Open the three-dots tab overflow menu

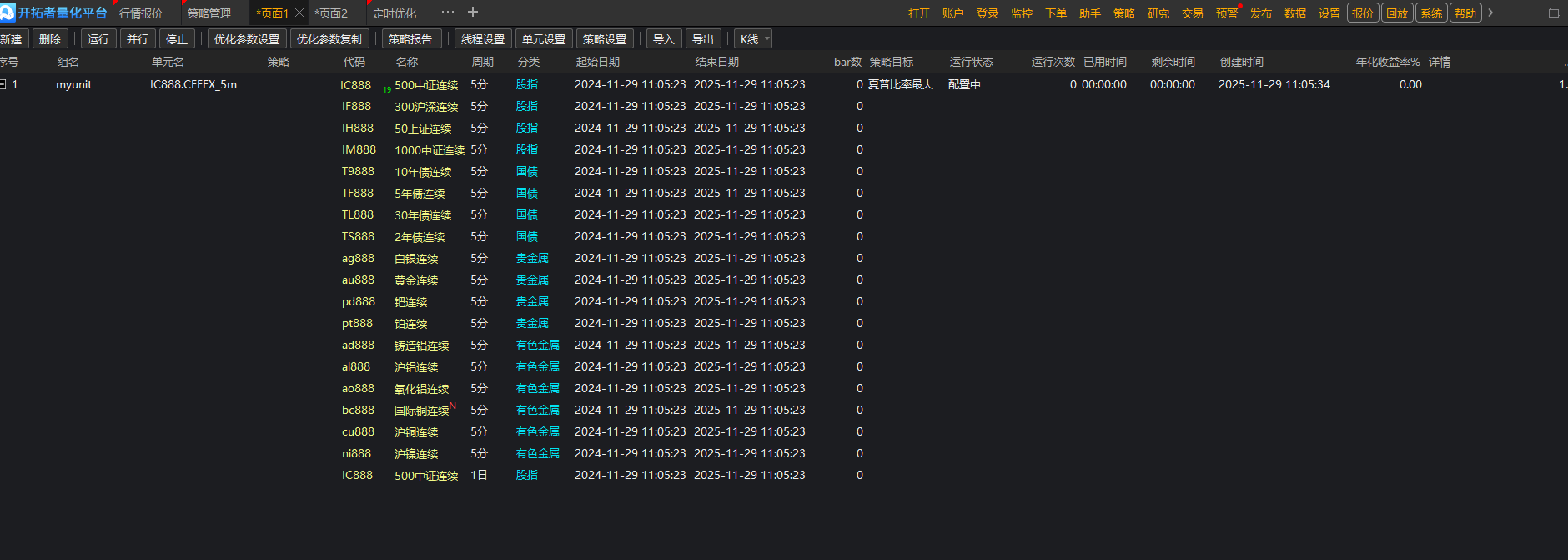click(448, 13)
